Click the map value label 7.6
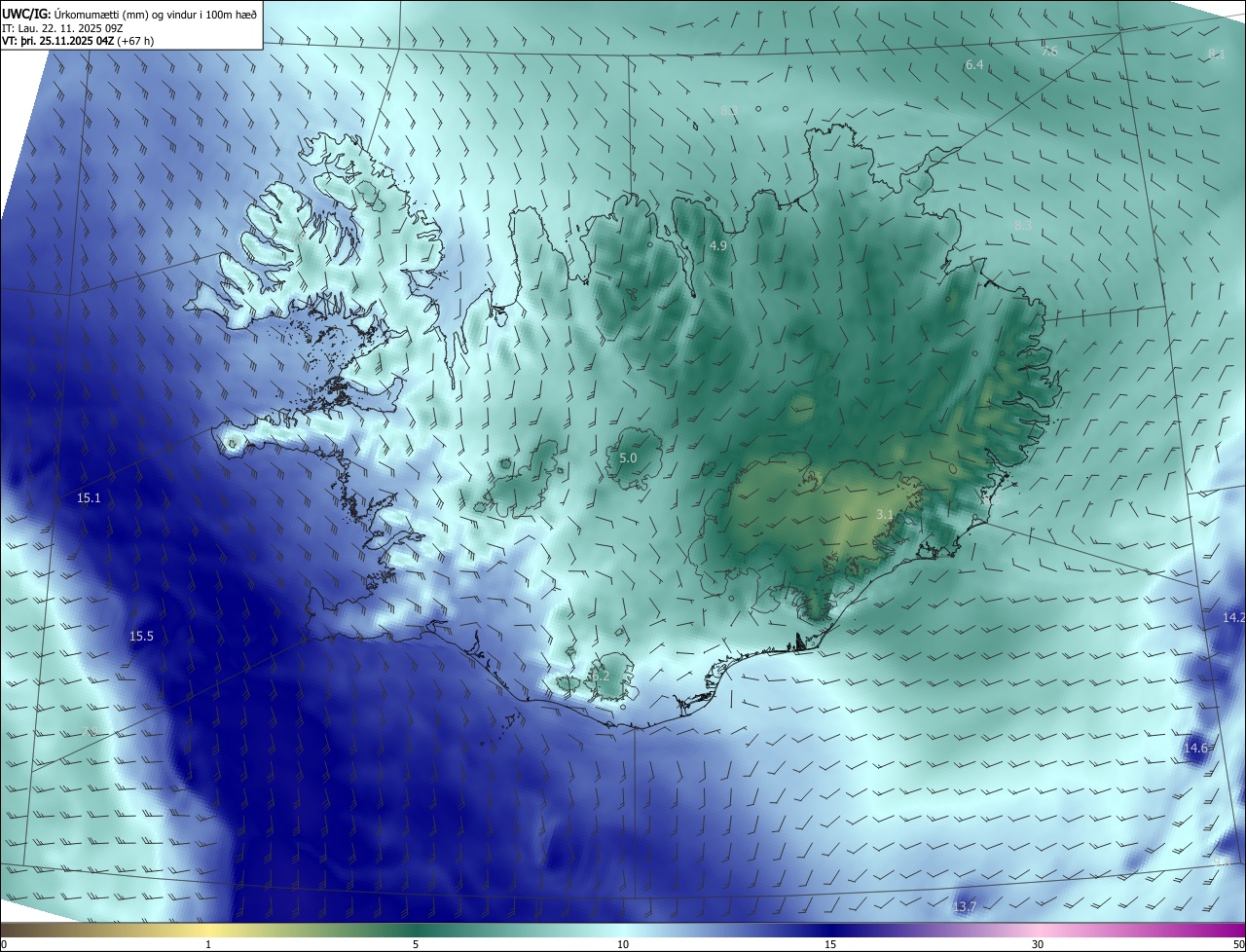Viewport: 1246px width, 952px height. (1049, 52)
